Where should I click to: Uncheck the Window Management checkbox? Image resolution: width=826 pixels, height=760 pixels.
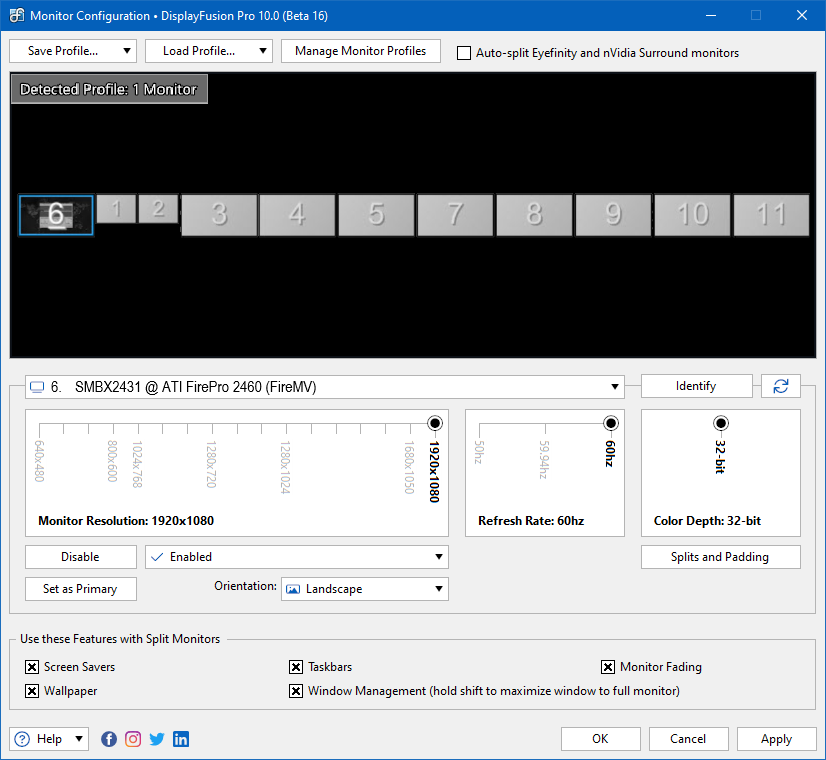point(296,690)
